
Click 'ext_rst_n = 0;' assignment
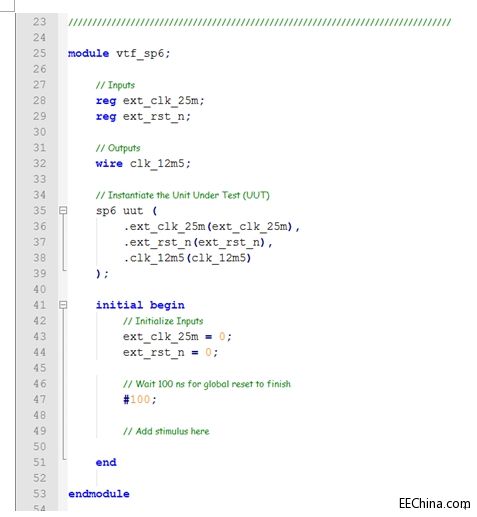[x=170, y=352]
